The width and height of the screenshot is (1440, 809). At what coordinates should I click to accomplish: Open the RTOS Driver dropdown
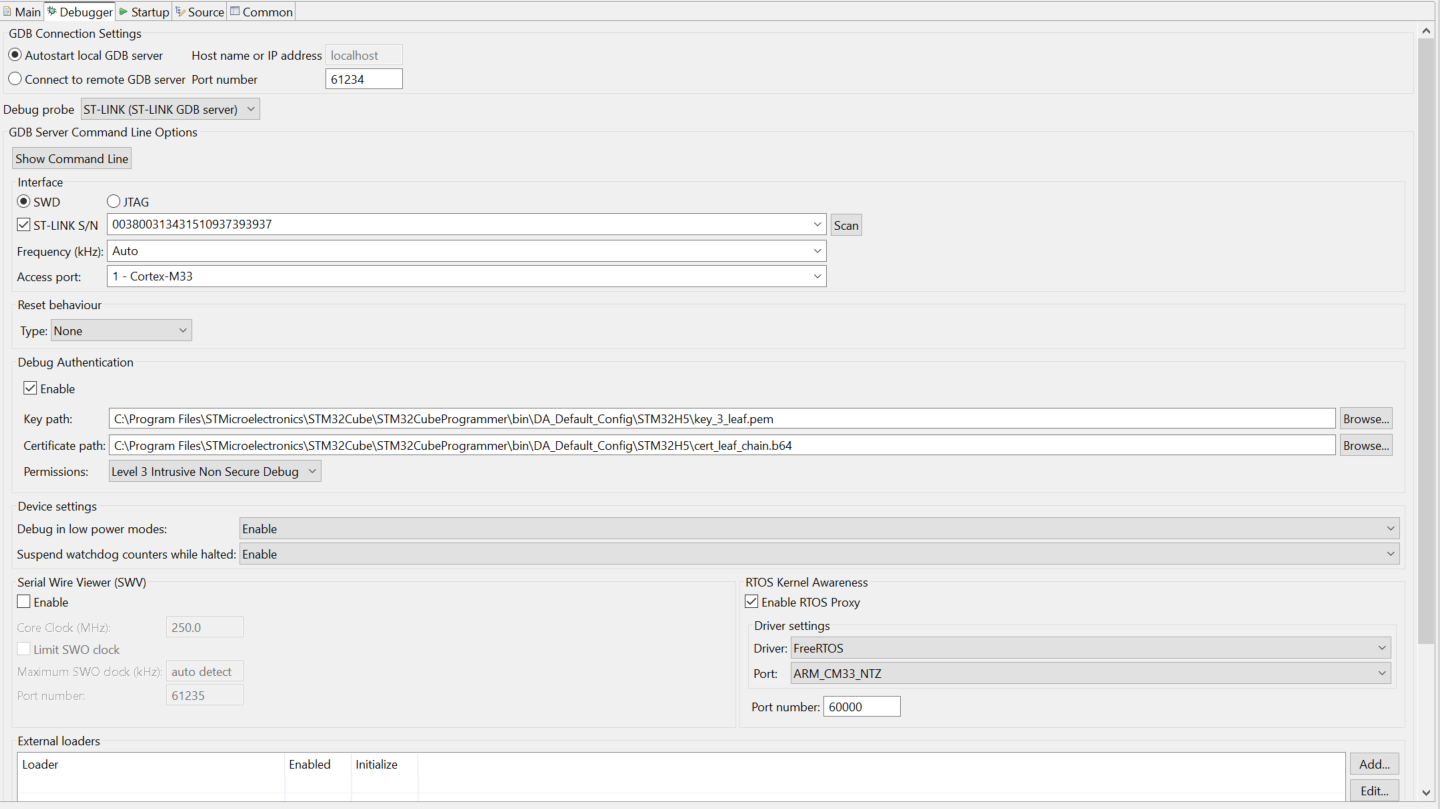click(x=1383, y=647)
